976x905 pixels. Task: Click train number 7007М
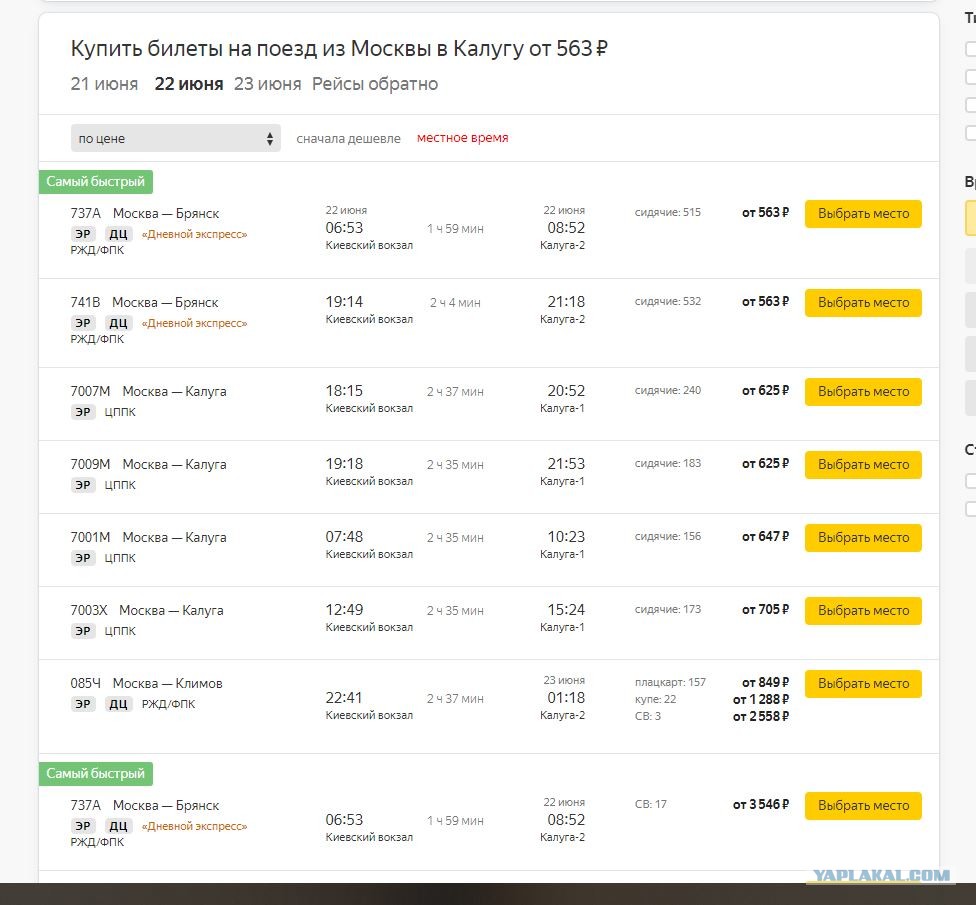[90, 392]
